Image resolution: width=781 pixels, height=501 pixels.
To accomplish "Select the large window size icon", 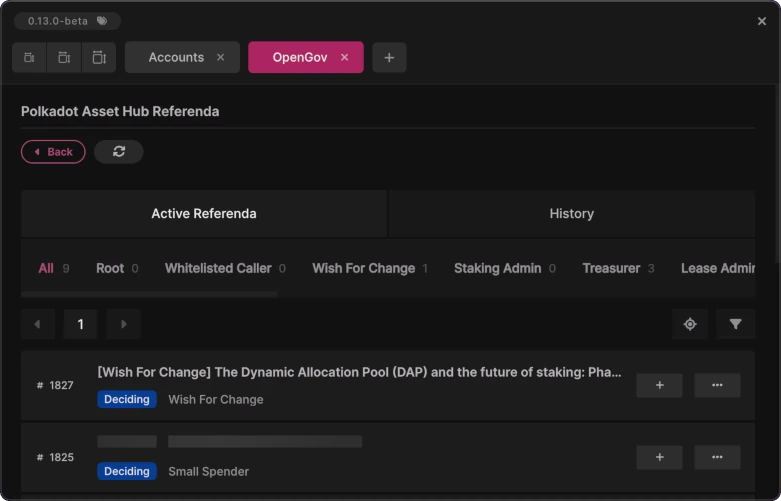I will pos(98,58).
